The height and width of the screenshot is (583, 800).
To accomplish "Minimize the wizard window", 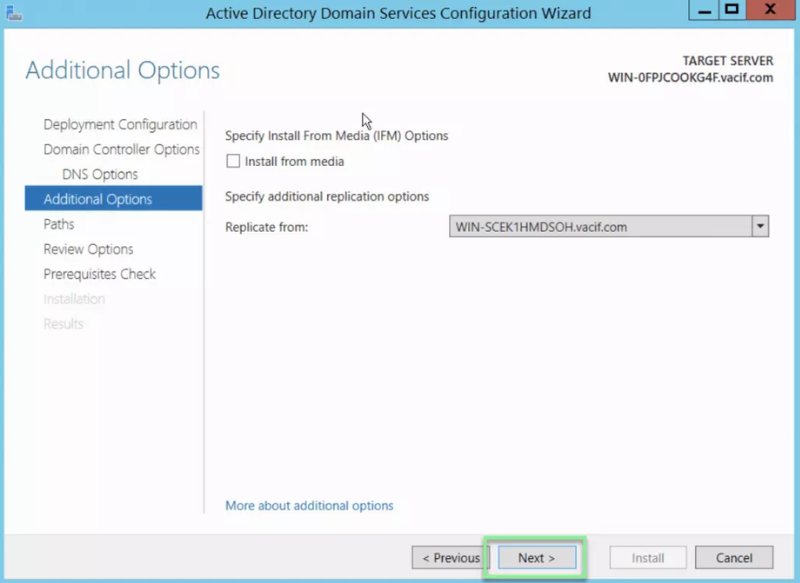I will 705,11.
